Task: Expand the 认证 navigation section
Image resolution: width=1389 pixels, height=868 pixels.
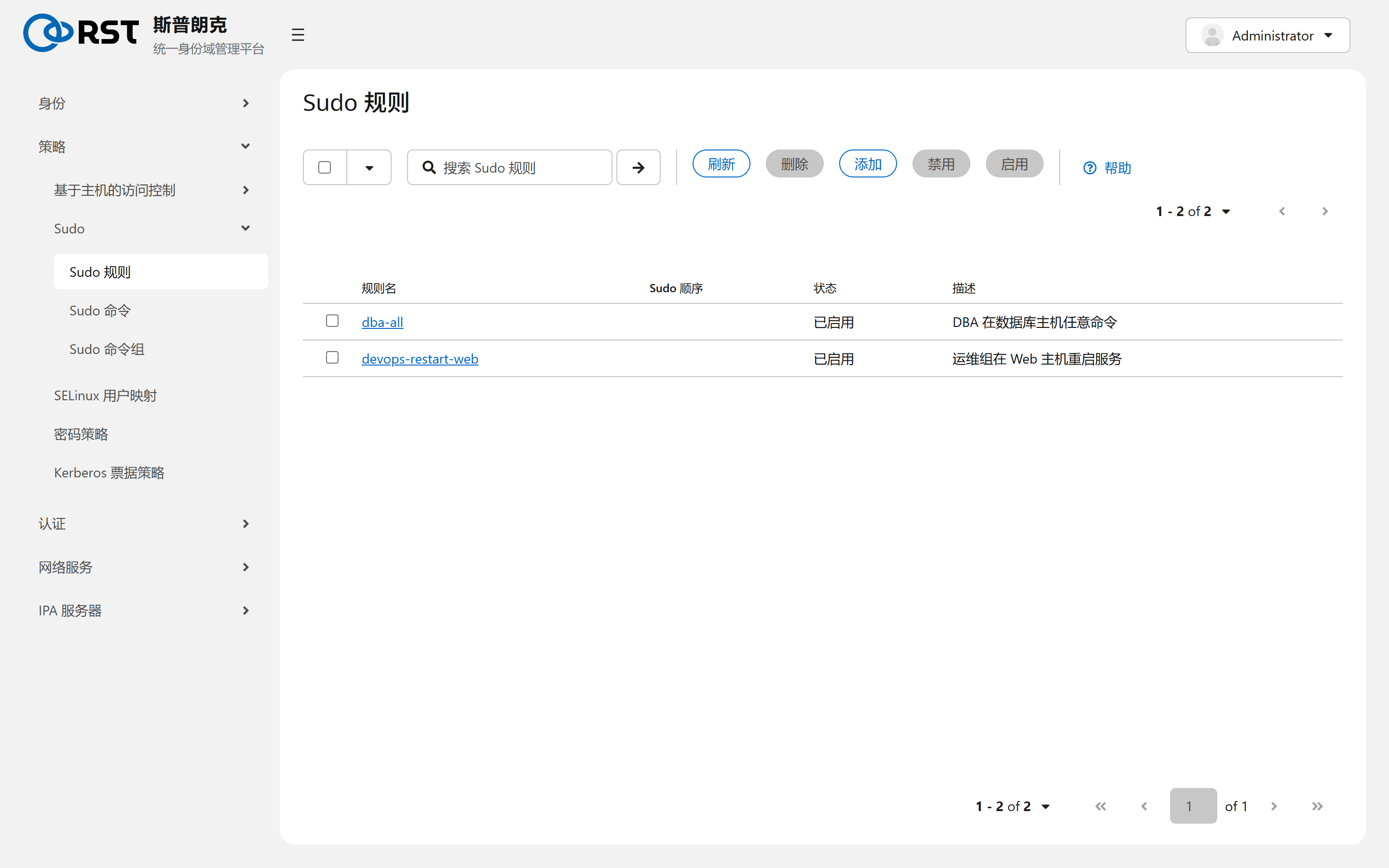Action: click(x=145, y=524)
